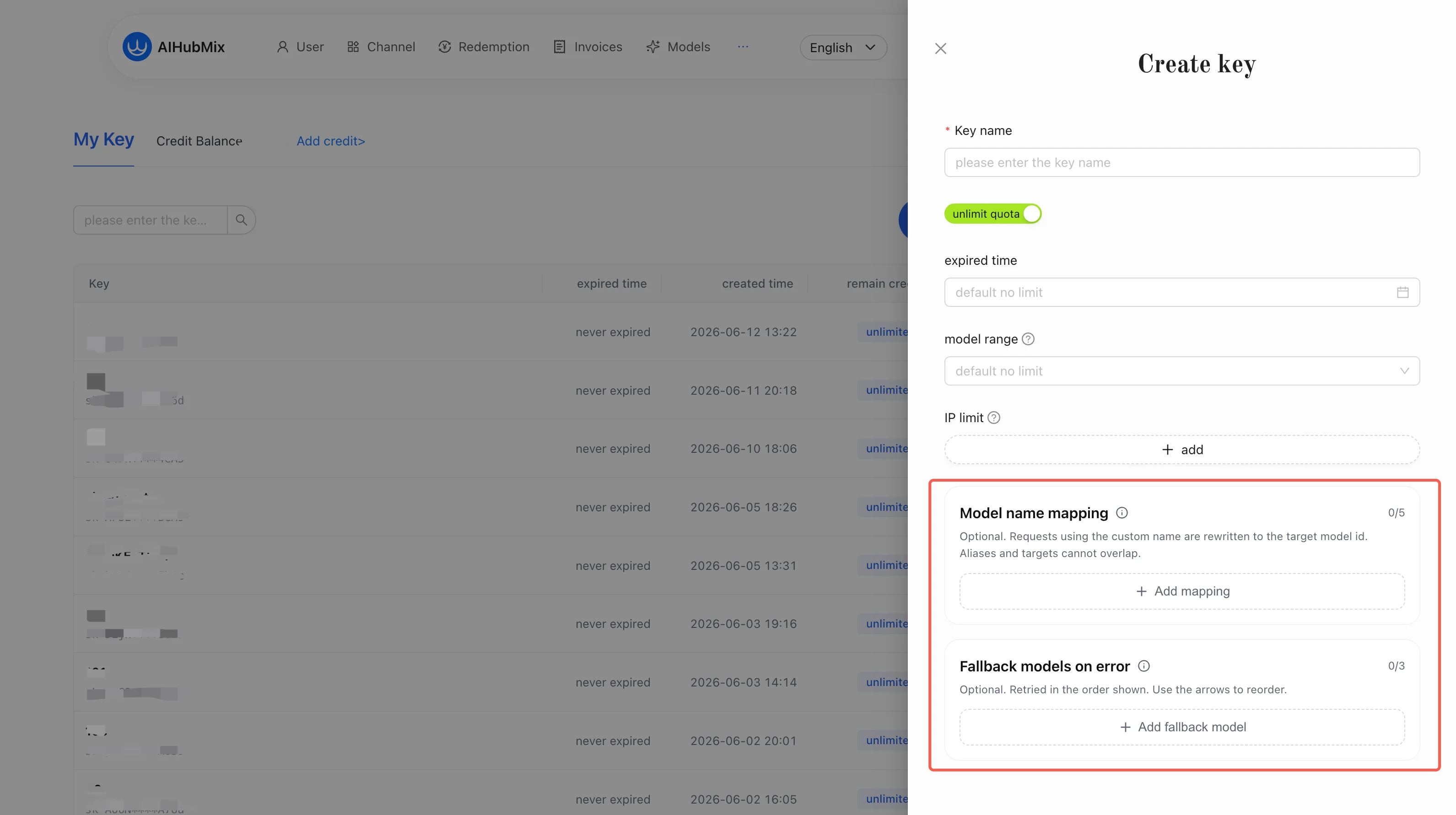1456x815 pixels.
Task: Click the IP limit add button
Action: coord(1182,450)
